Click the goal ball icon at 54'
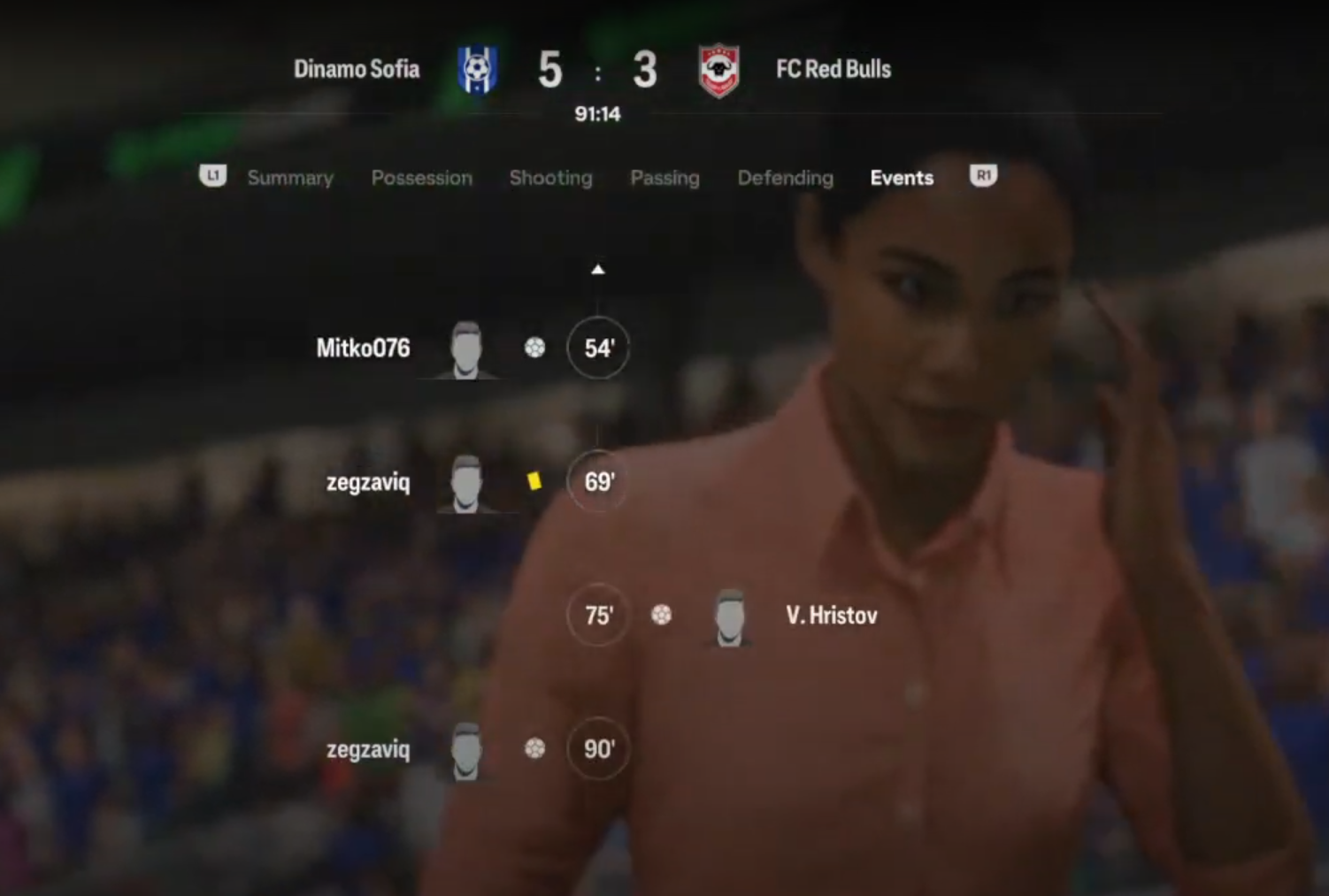The width and height of the screenshot is (1329, 896). [534, 348]
